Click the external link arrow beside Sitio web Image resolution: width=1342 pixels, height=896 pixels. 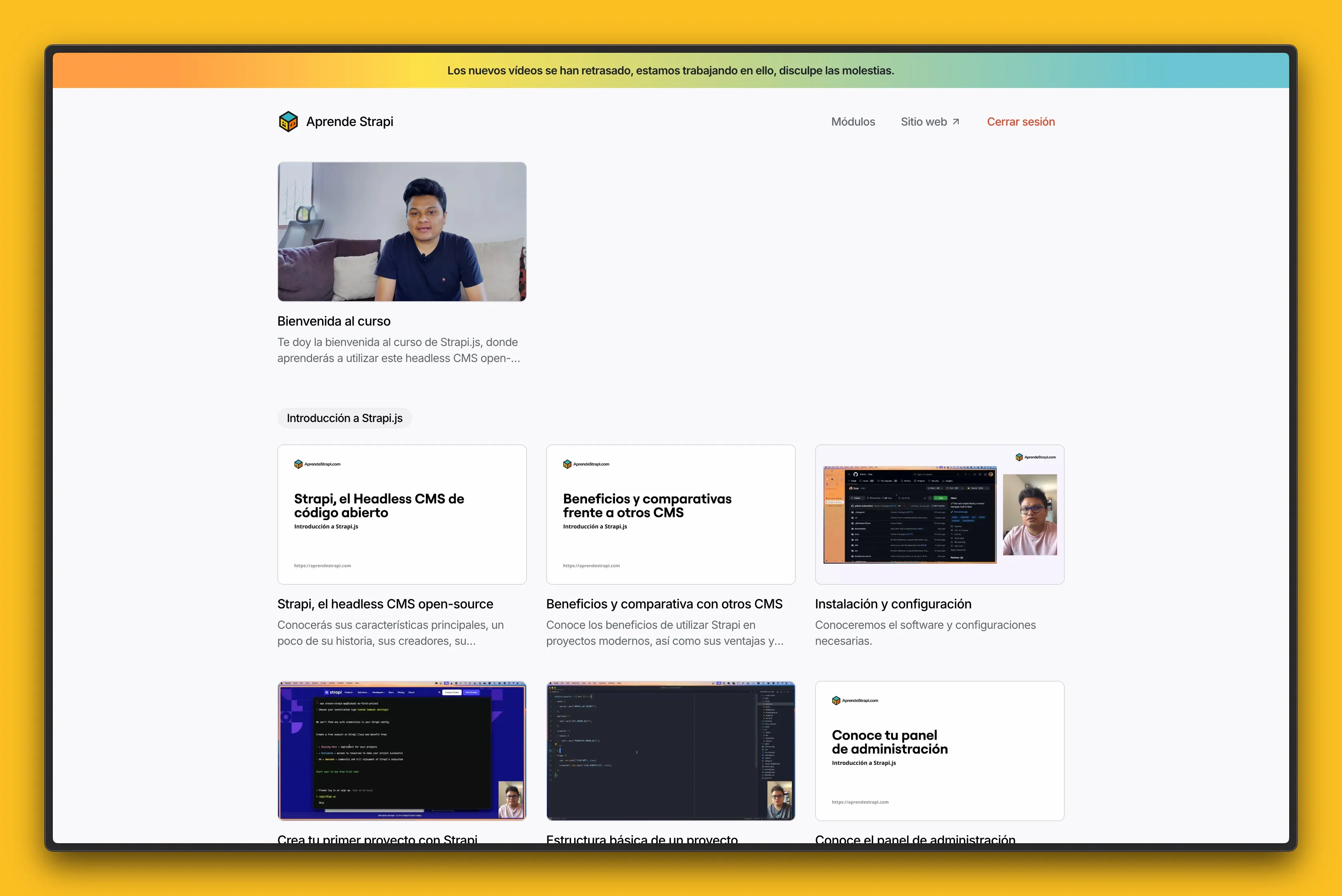tap(955, 120)
